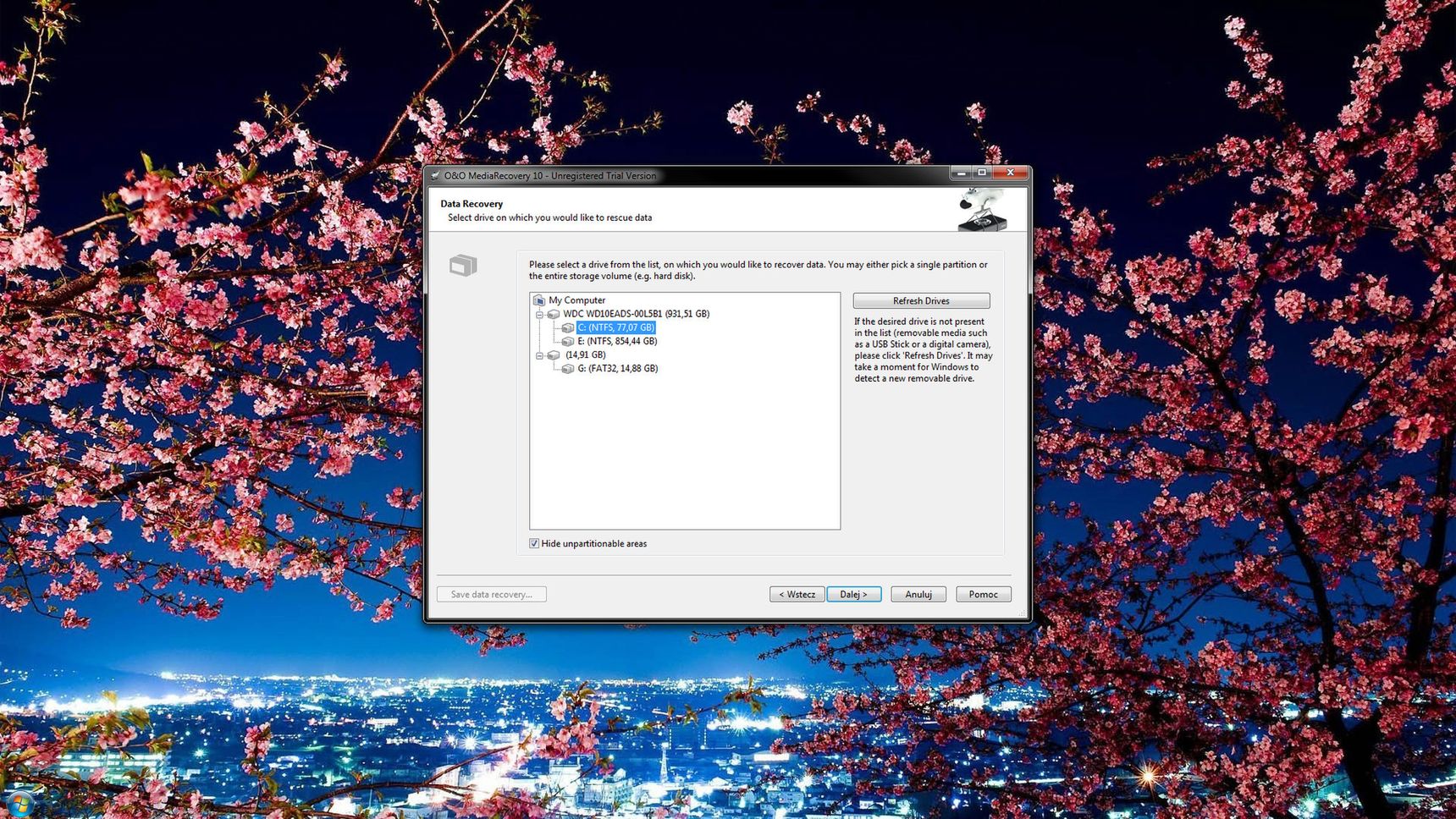The height and width of the screenshot is (819, 1456).
Task: Select WDC WD10EADS-00L5B1 (931,51 GB) disk
Action: point(636,314)
